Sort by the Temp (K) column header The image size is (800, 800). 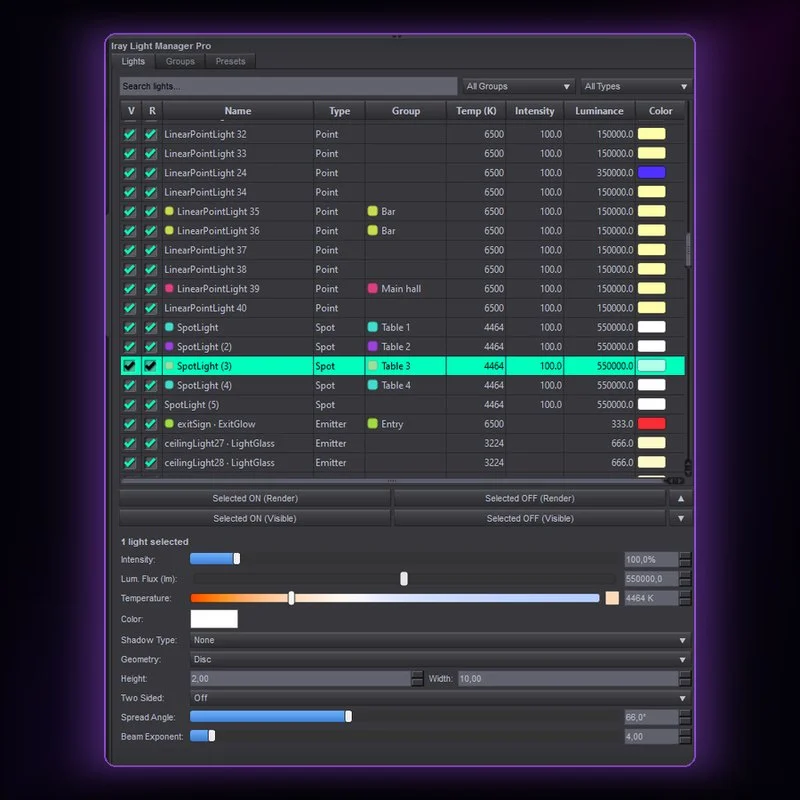(x=476, y=111)
